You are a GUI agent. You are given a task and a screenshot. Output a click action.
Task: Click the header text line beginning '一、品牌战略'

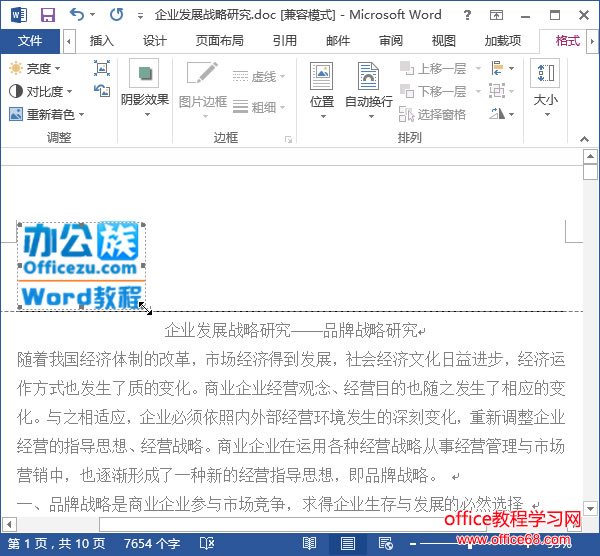[270, 504]
